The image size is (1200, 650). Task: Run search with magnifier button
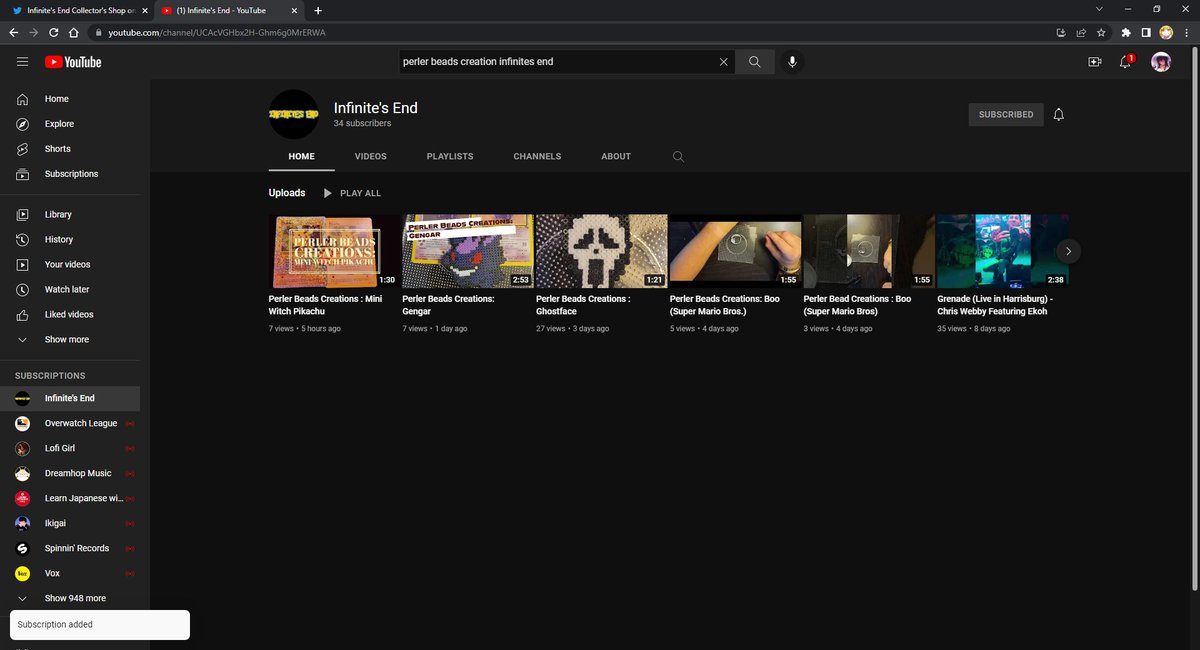click(x=755, y=62)
